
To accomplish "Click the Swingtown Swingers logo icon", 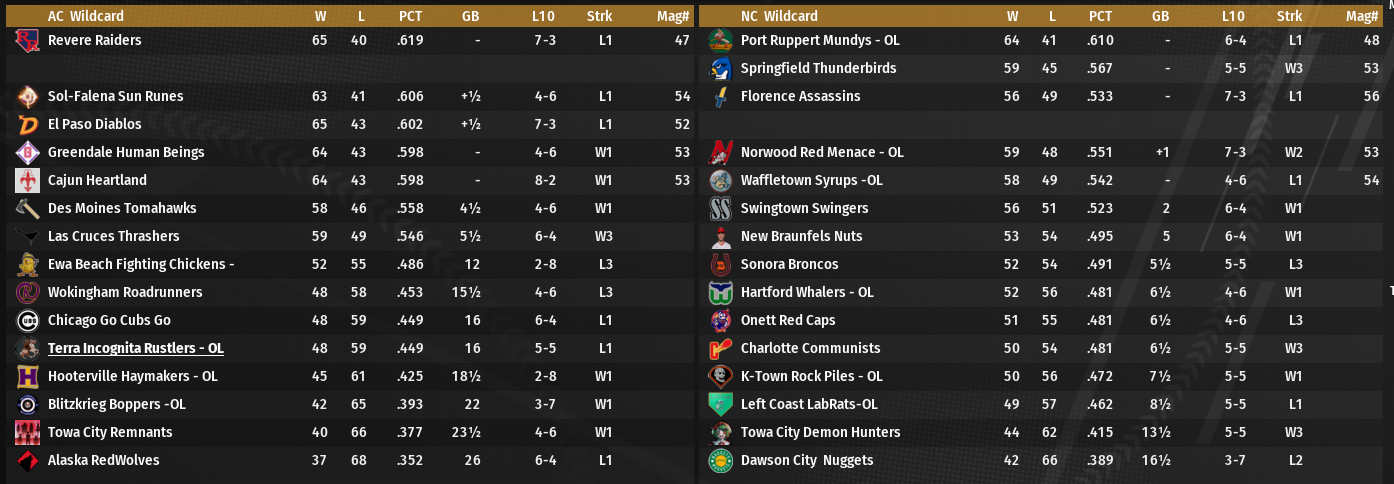I will pos(720,209).
